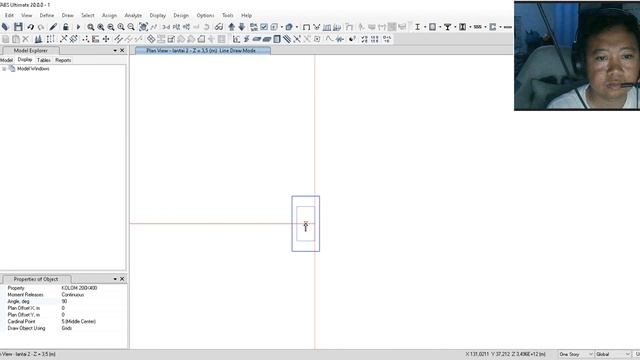
Task: Click the delete X icon in second toolbar
Action: pyautogui.click(x=26, y=39)
